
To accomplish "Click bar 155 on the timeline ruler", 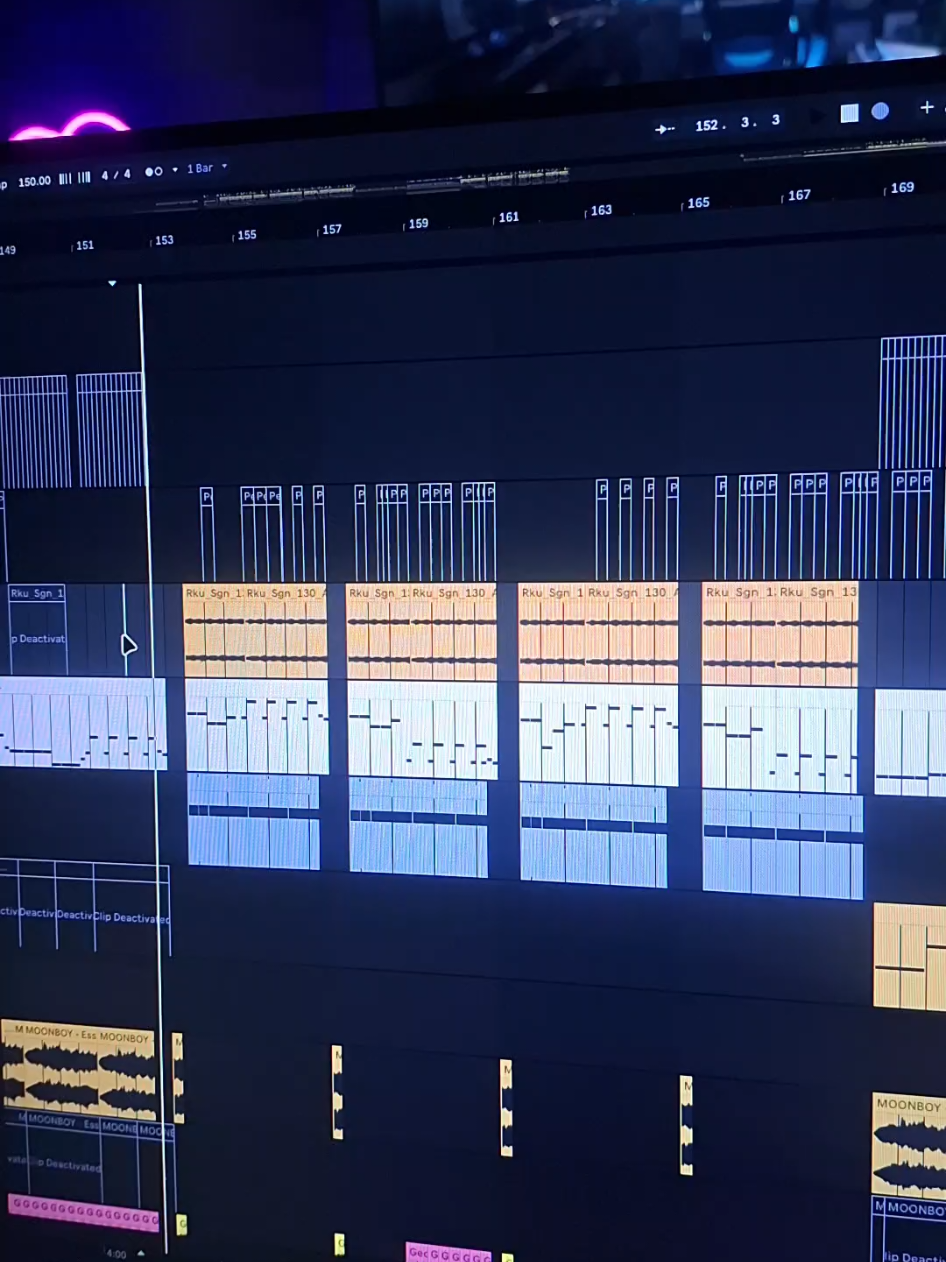I will pos(246,235).
